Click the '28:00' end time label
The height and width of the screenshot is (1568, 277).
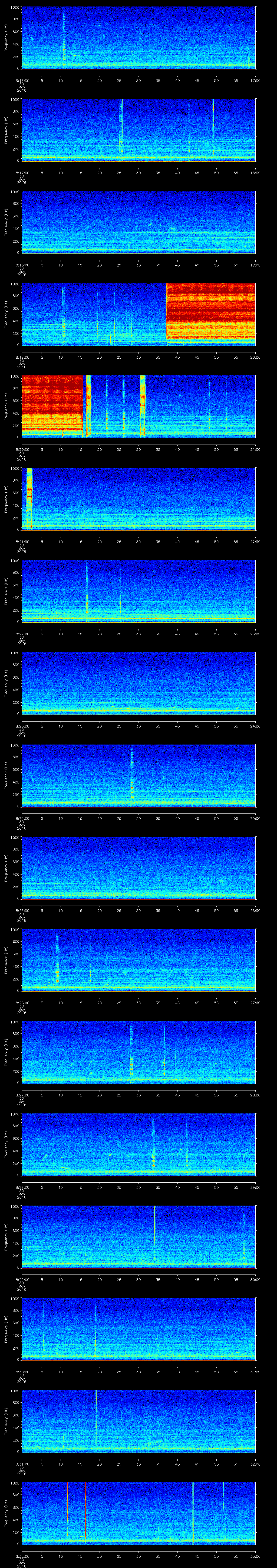point(256,1095)
